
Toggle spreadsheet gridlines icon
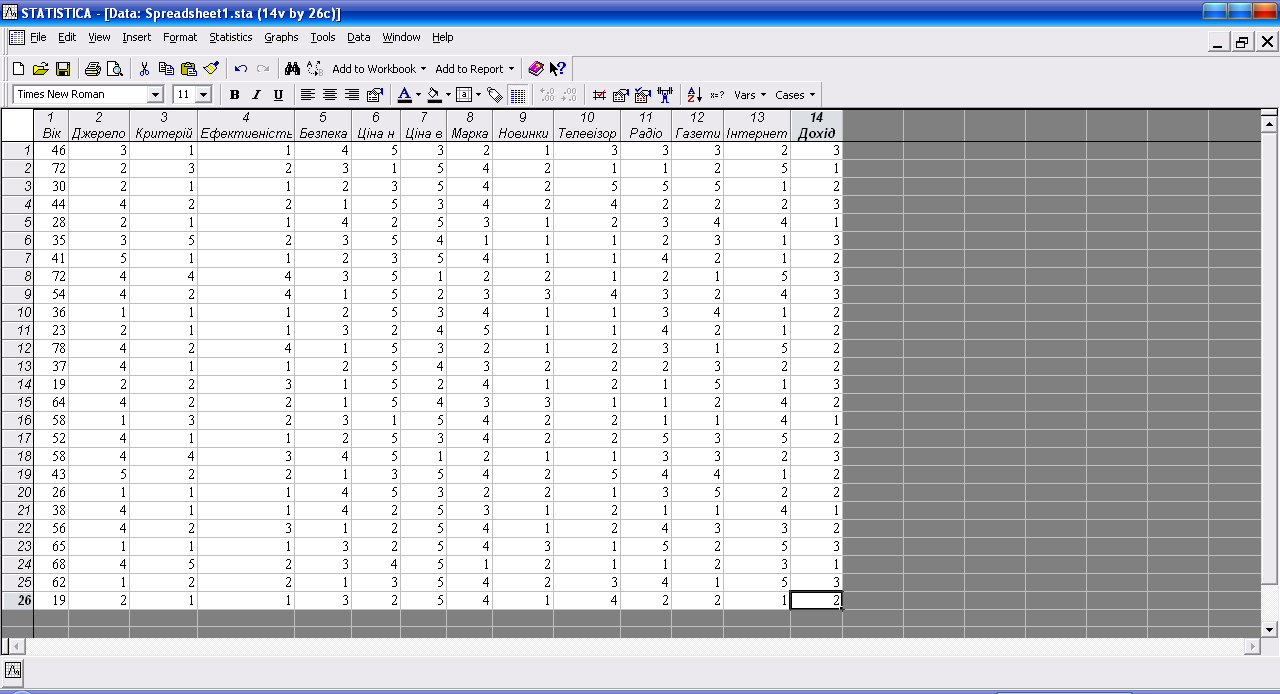coord(518,95)
